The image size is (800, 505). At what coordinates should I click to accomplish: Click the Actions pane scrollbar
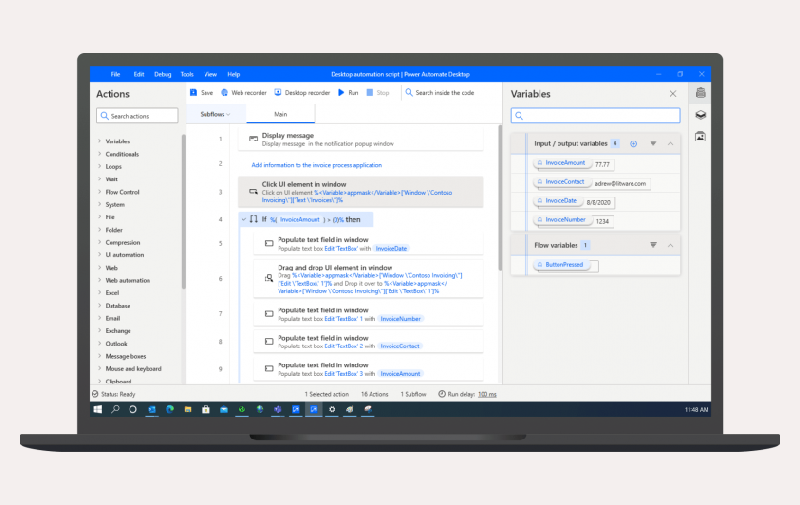184,212
